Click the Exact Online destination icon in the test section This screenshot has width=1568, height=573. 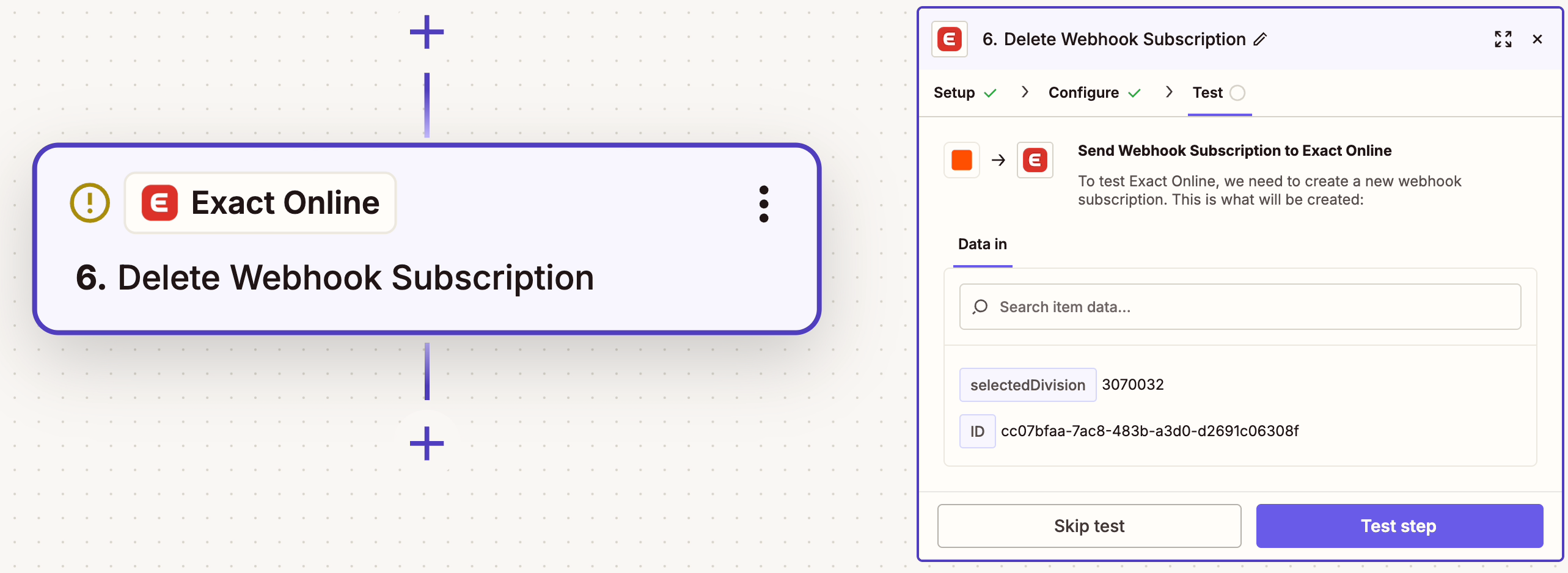[x=1035, y=160]
